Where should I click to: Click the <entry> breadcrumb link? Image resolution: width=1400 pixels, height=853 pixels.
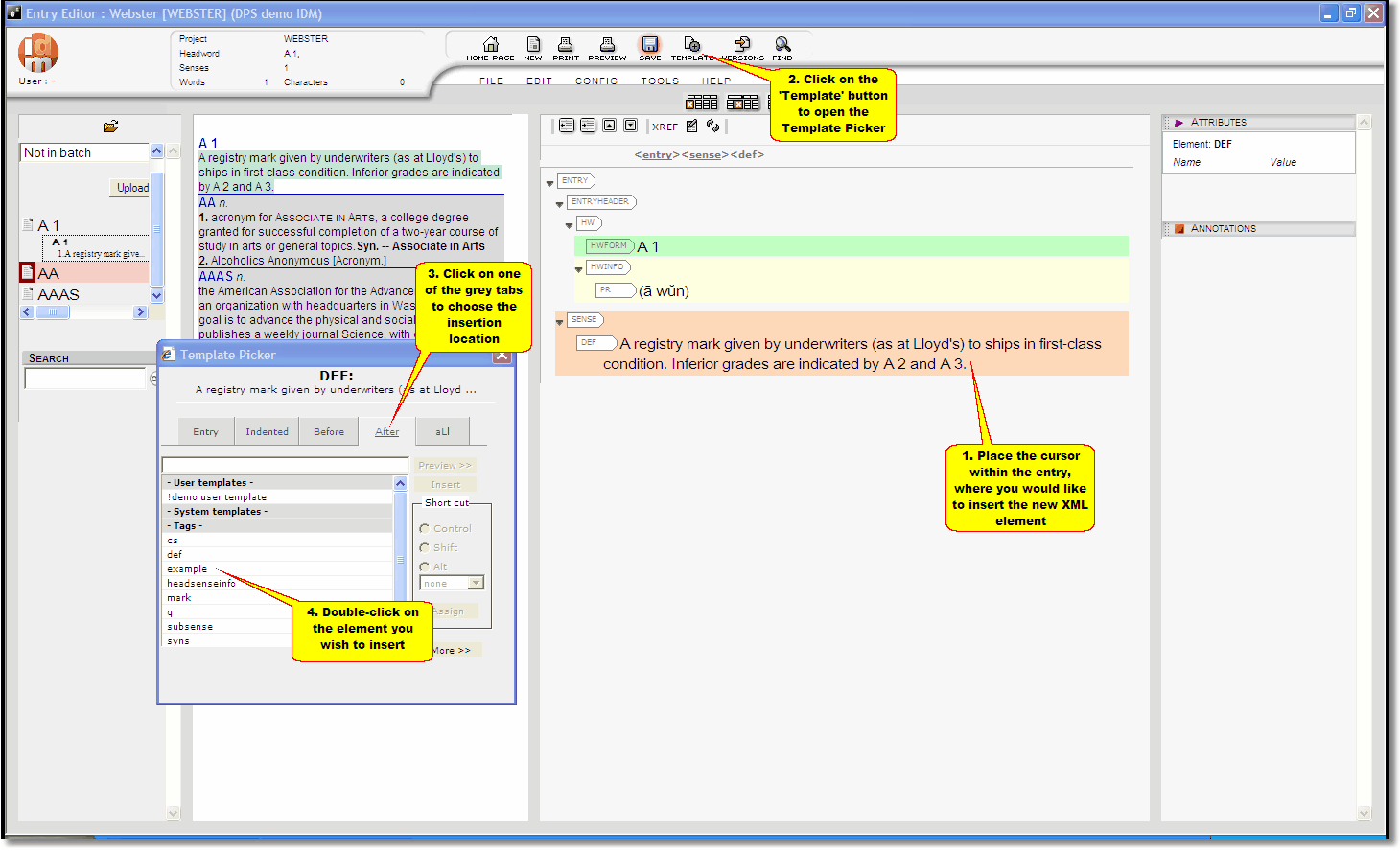click(x=657, y=155)
